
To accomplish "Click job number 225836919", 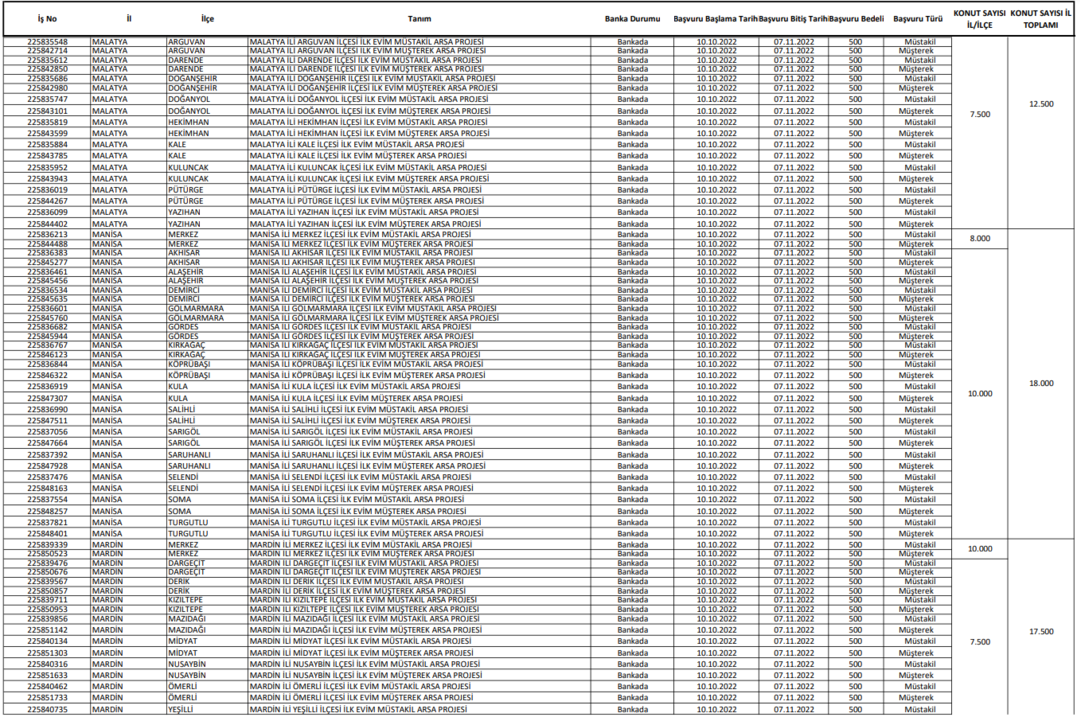I will point(48,386).
